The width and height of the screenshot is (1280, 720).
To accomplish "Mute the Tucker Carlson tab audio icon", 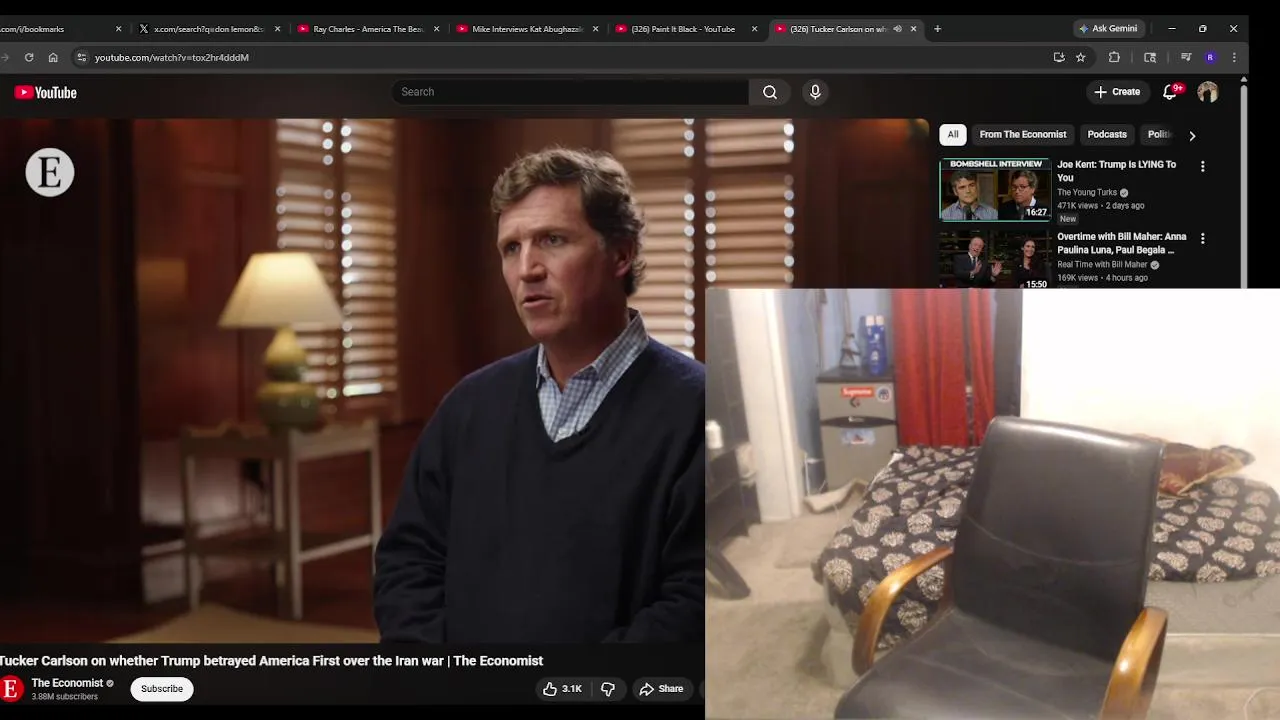I will point(897,29).
